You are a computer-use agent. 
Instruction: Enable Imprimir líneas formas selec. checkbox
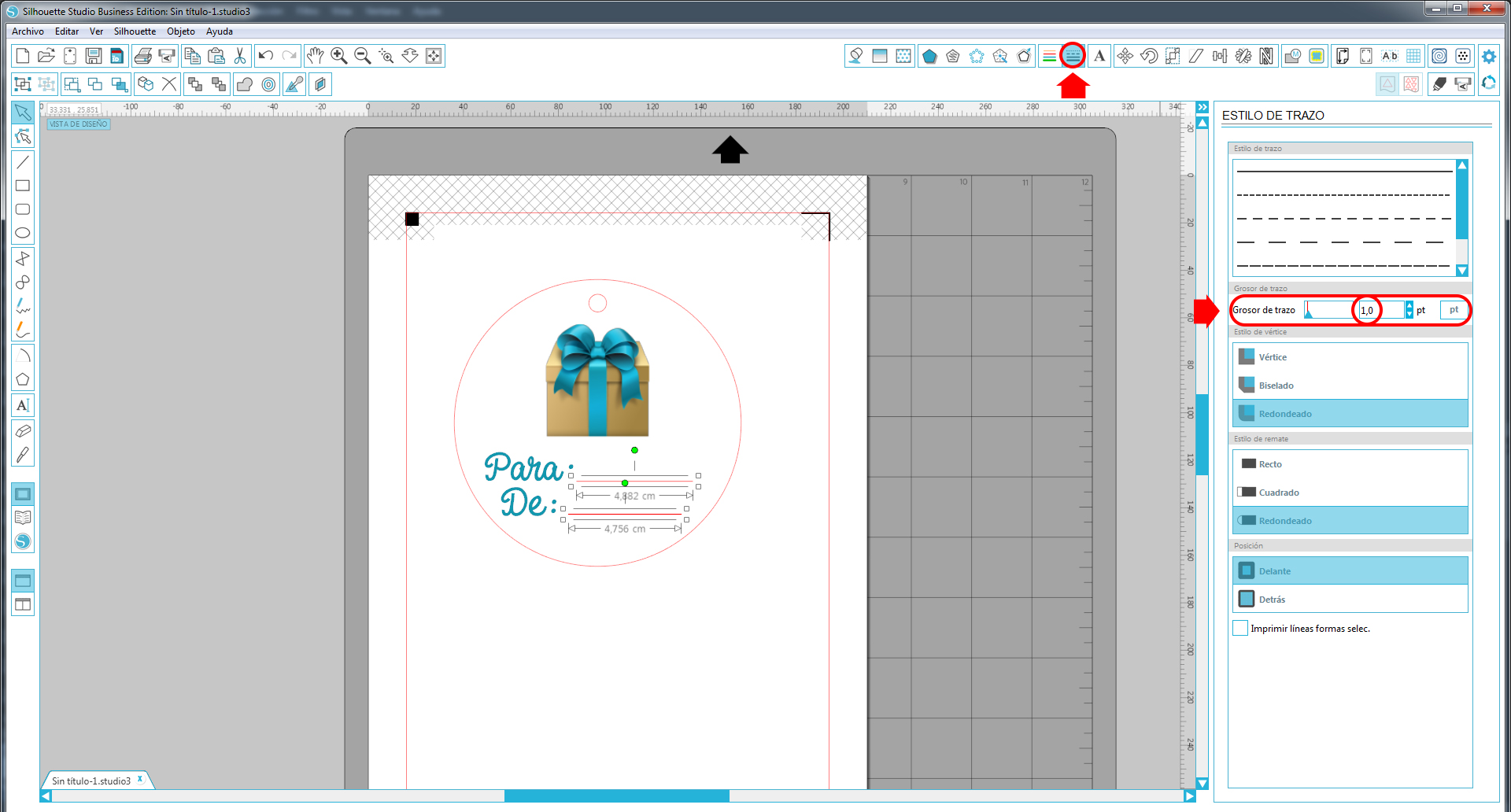click(1240, 628)
